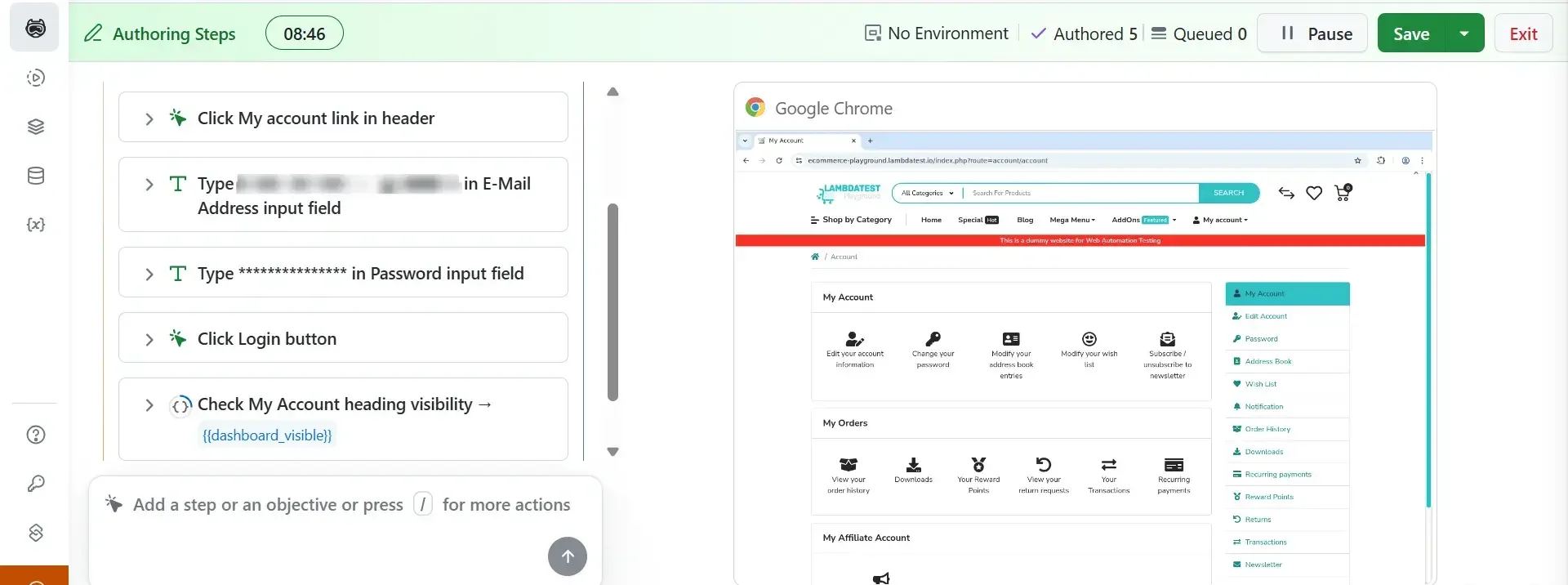The height and width of the screenshot is (585, 1568).
Task: Click the SEARCH button on the store page
Action: pyautogui.click(x=1229, y=193)
